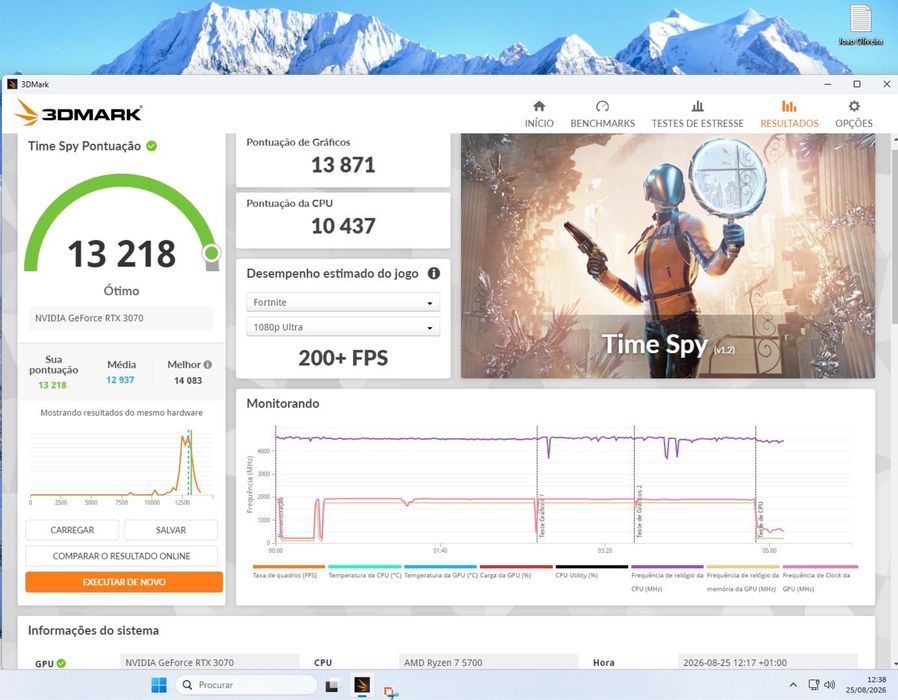898x700 pixels.
Task: Click Sua pontuação value 13 218
Action: click(53, 385)
